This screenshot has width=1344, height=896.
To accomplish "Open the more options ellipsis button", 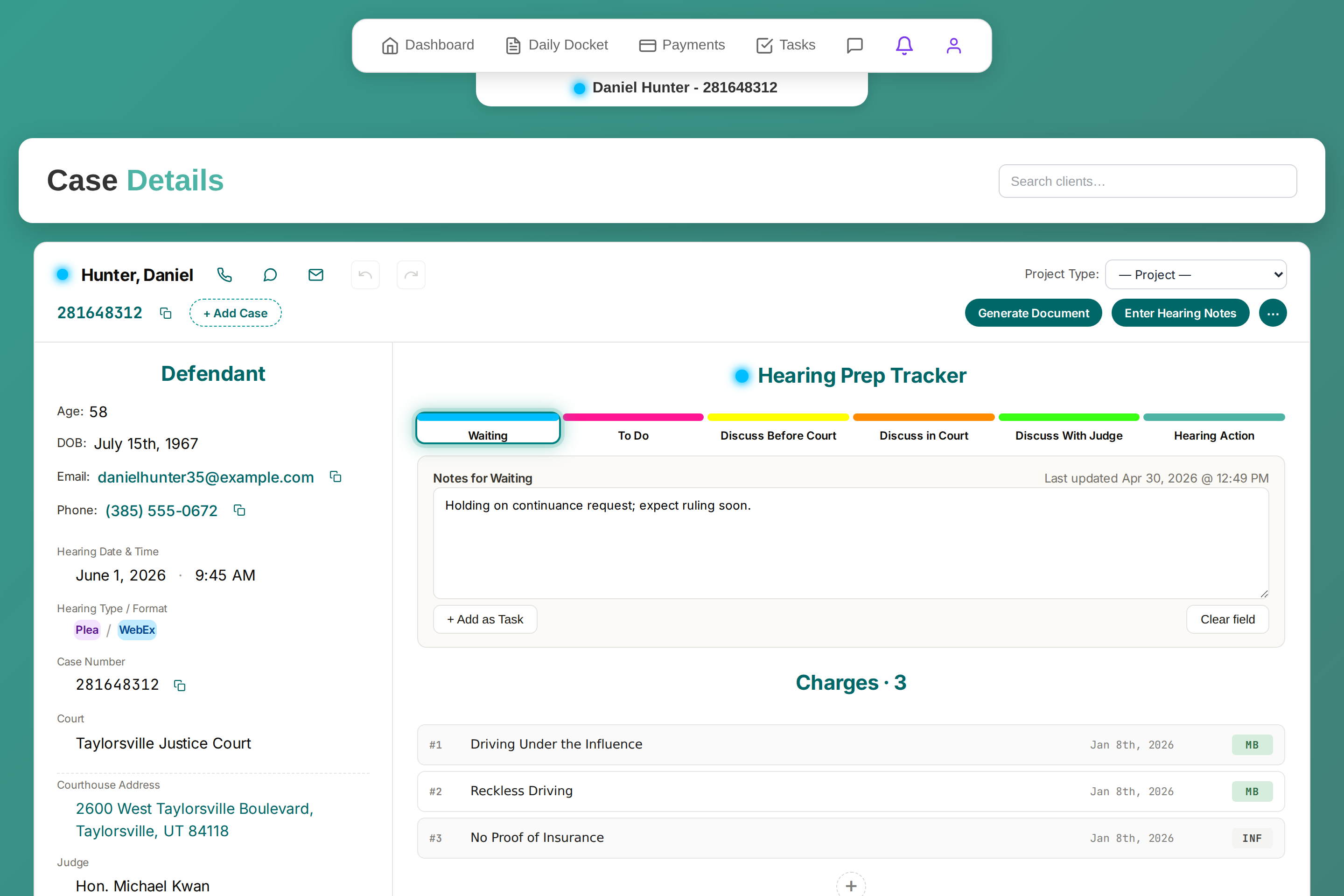I will [1273, 313].
